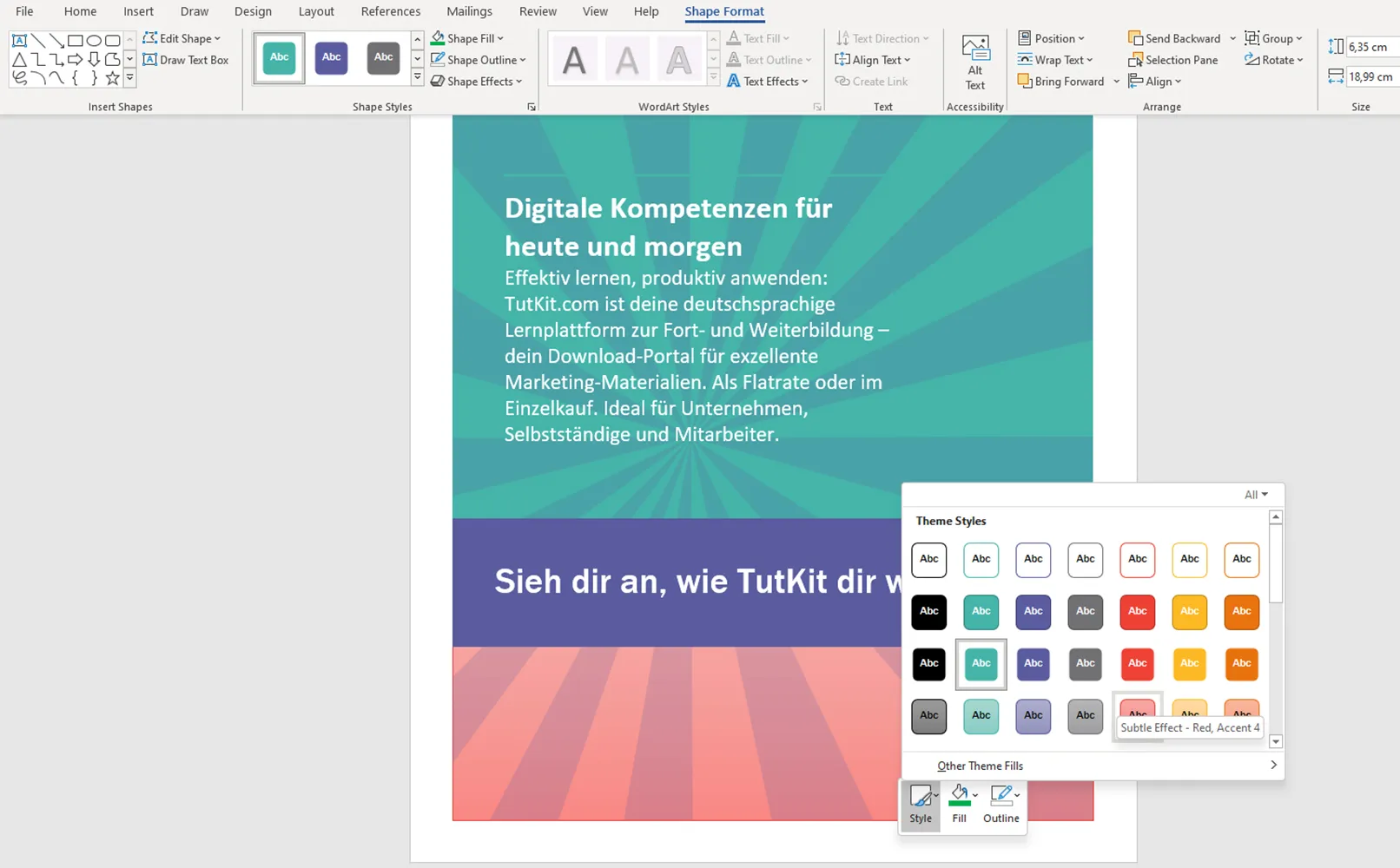
Task: Open Send Backward dropdown arrow
Action: pyautogui.click(x=1232, y=38)
